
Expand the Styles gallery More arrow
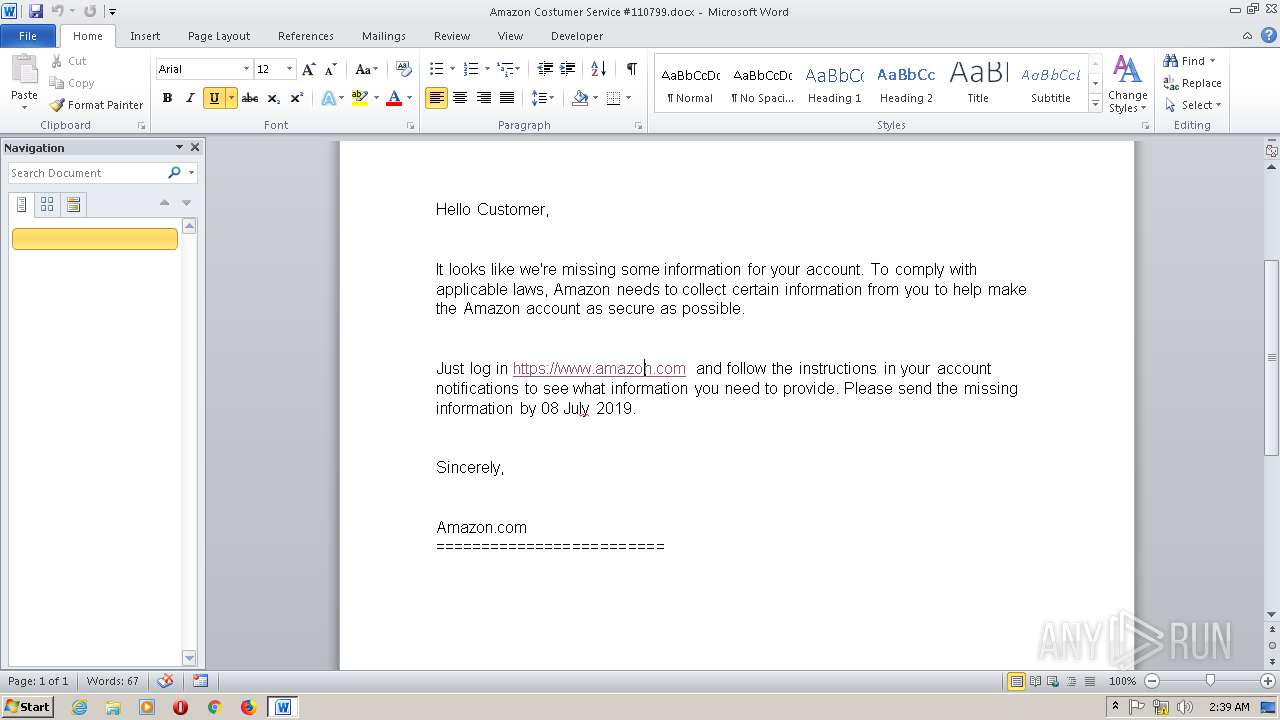tap(1095, 104)
